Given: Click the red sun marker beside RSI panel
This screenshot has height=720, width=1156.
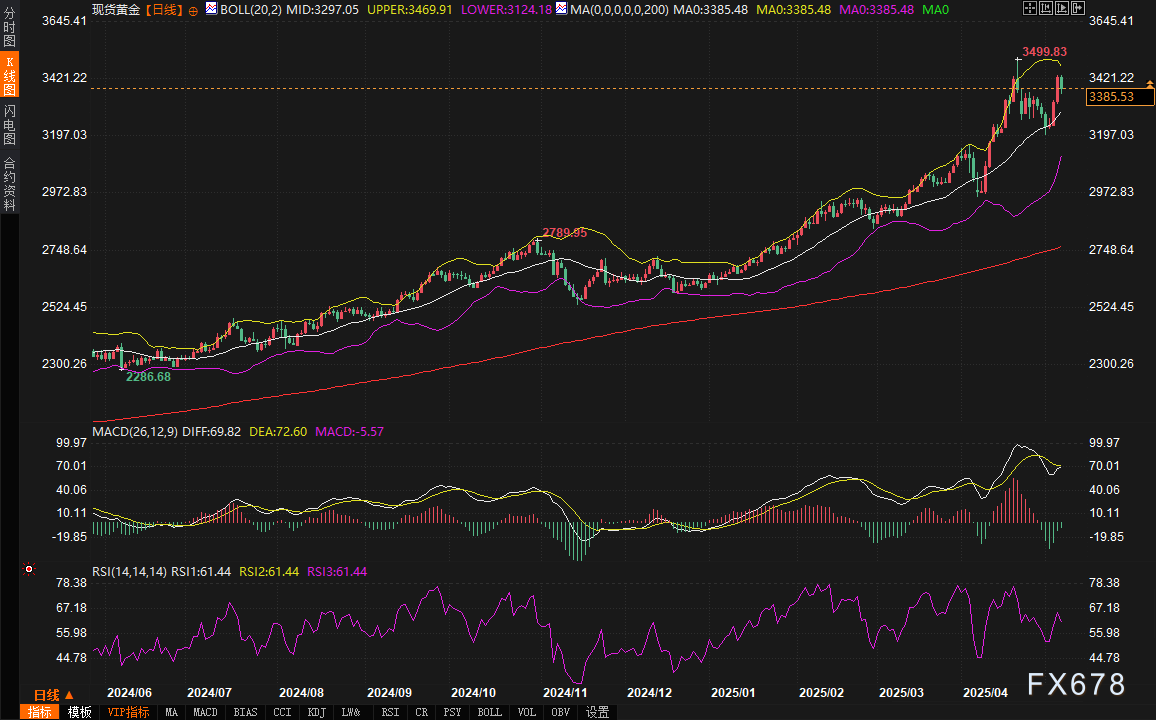Looking at the screenshot, I should click(x=29, y=570).
